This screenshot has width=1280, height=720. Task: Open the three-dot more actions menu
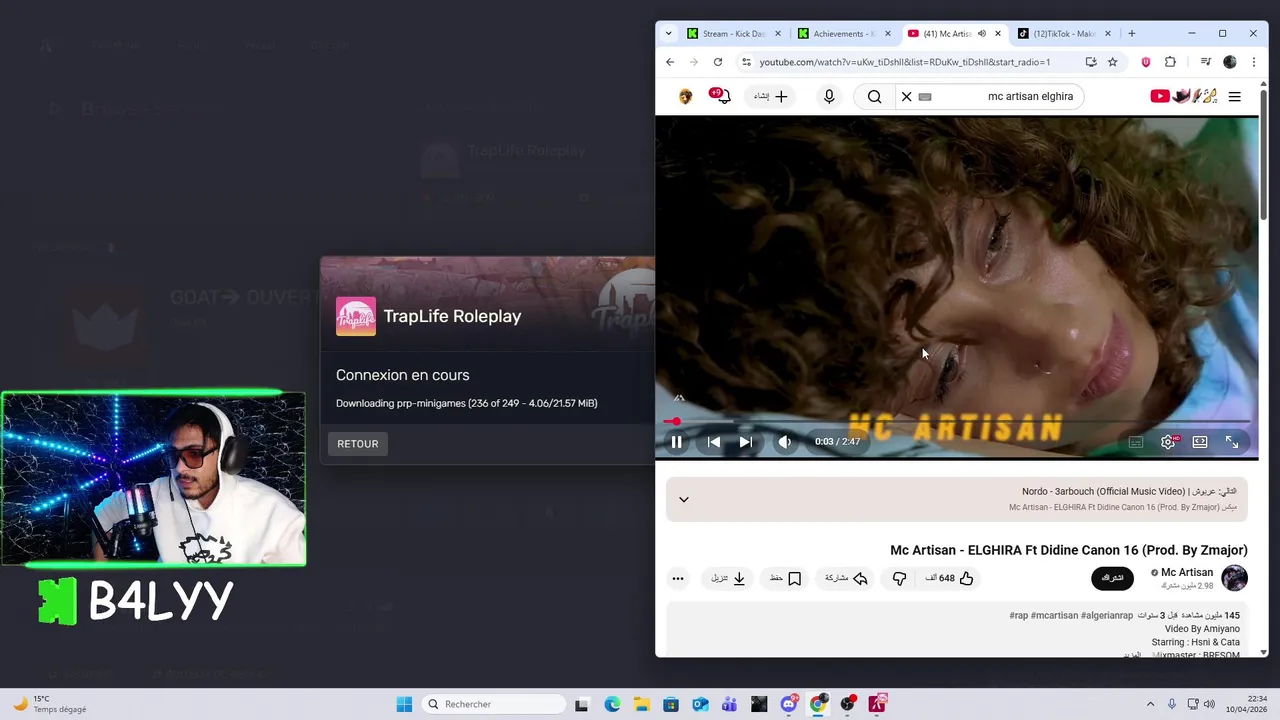[x=678, y=578]
